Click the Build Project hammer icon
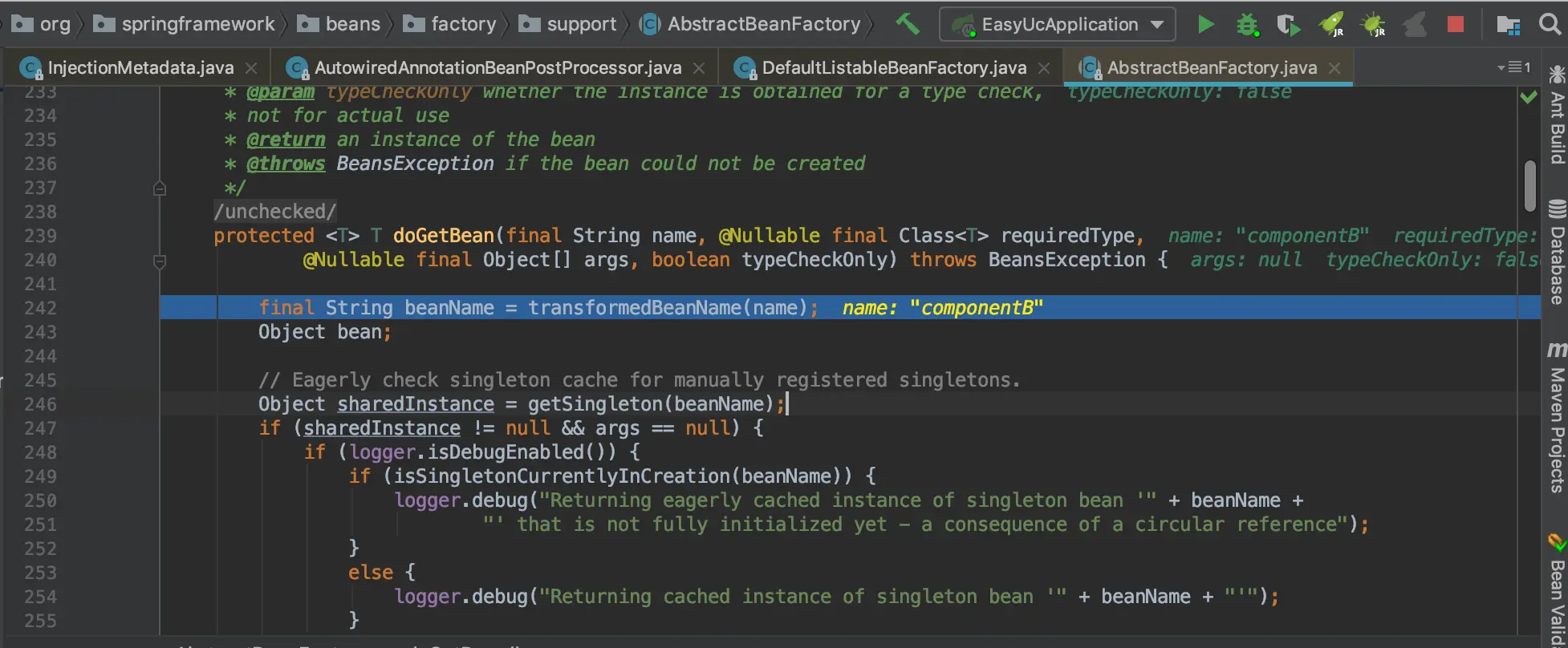 (908, 24)
